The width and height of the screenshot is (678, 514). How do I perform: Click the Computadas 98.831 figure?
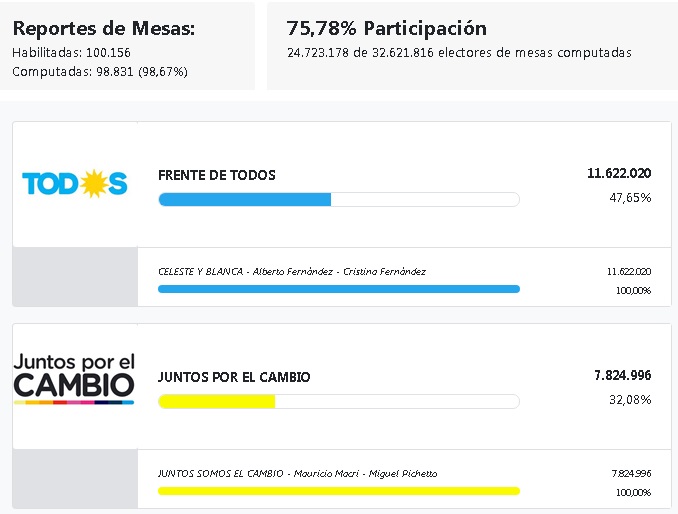point(100,71)
